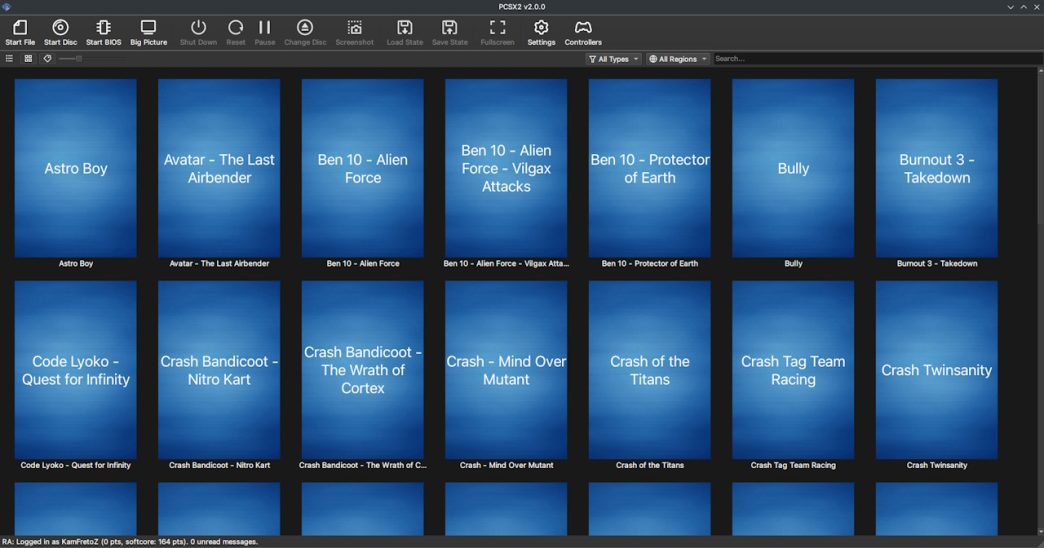Click the PCSX2 app icon in title bar
This screenshot has width=1044, height=548.
click(x=7, y=7)
